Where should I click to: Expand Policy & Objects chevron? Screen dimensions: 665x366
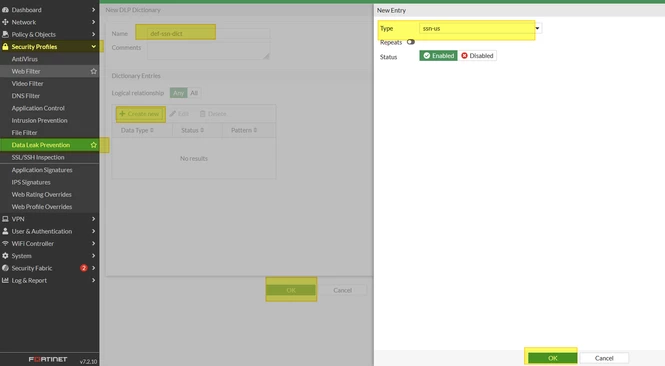click(x=93, y=34)
